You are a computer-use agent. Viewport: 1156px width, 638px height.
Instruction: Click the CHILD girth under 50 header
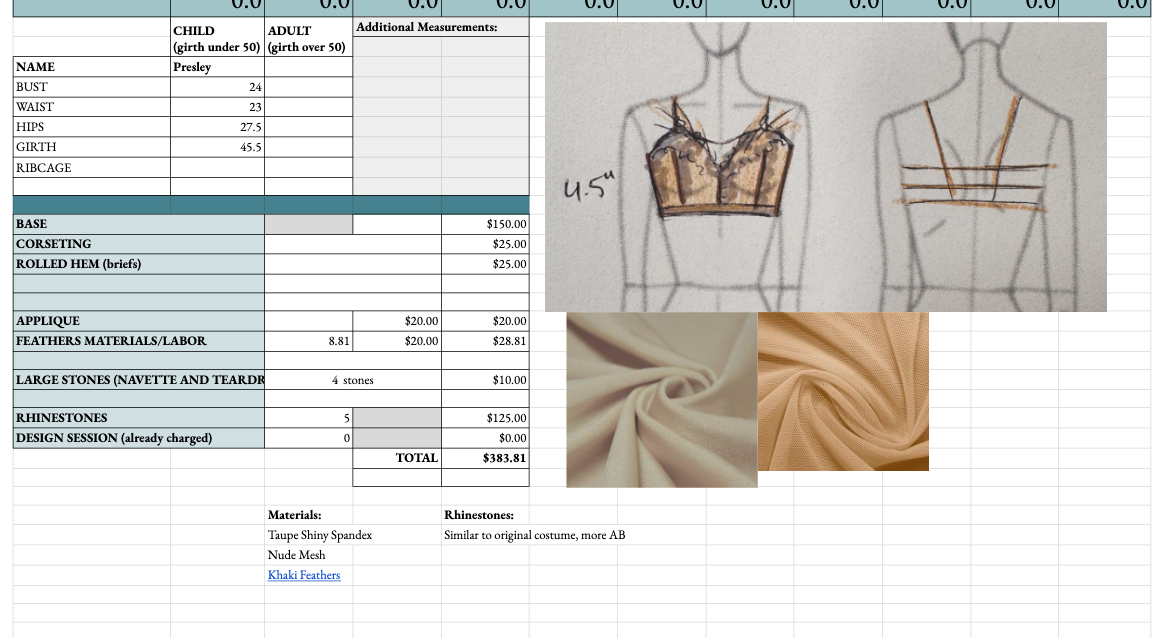tap(217, 38)
